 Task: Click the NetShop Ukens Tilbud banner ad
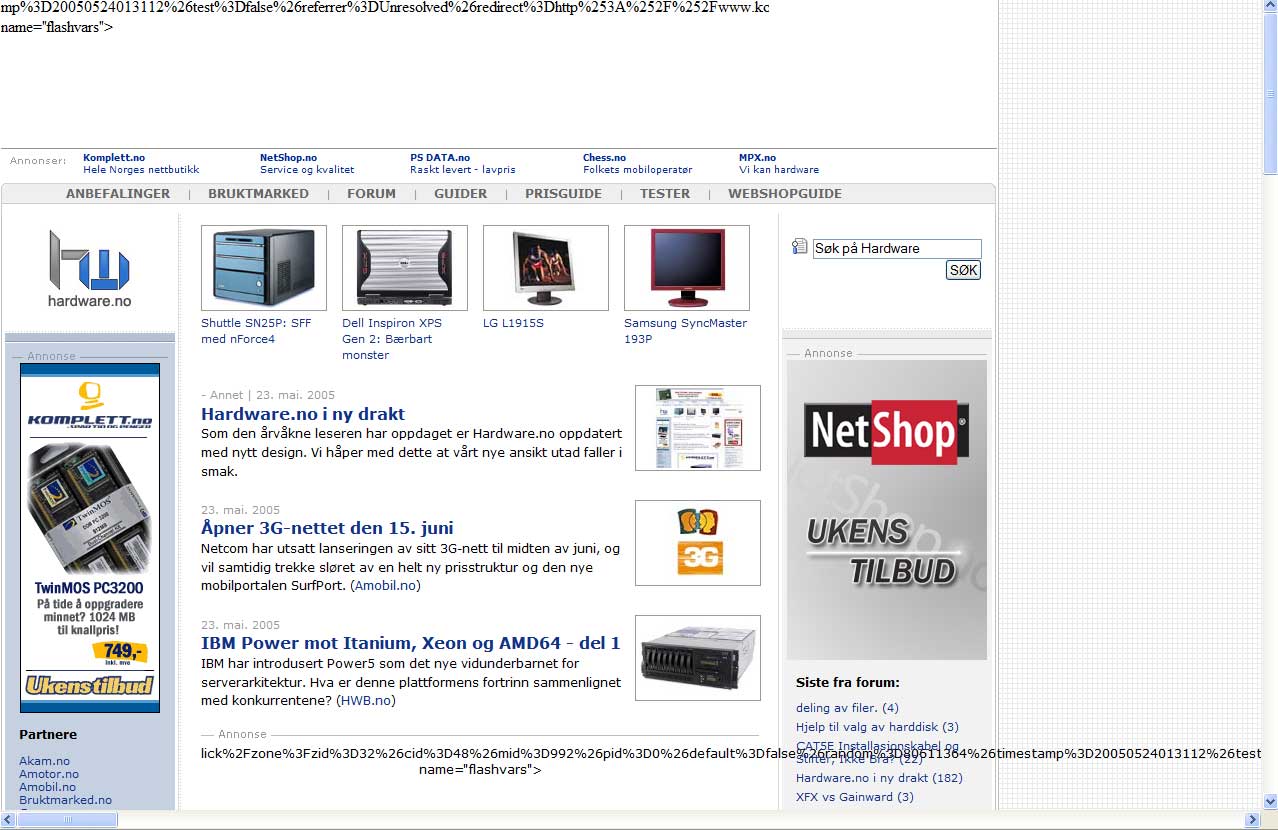[887, 510]
